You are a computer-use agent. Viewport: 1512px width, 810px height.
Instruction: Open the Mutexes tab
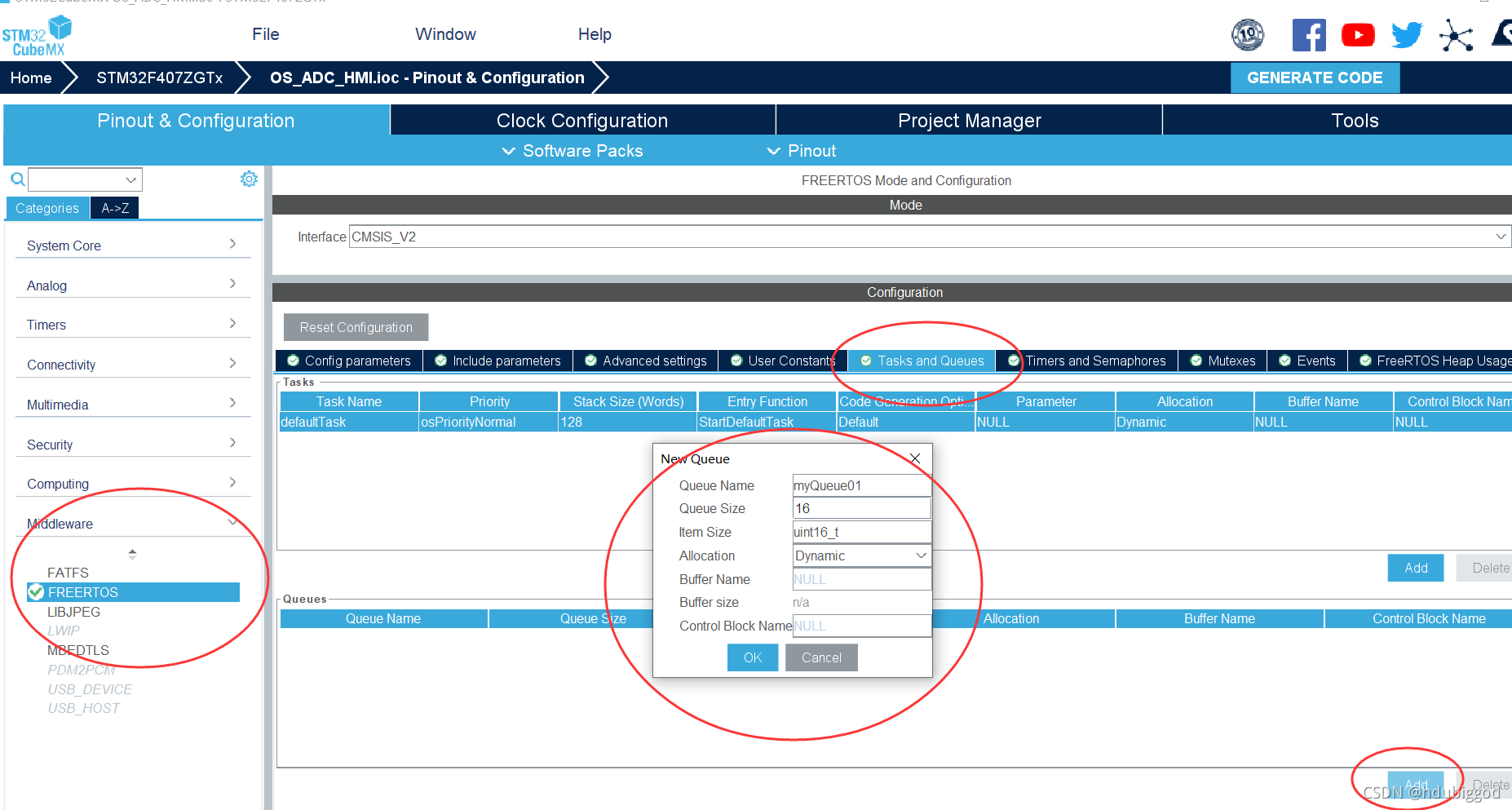tap(1222, 361)
